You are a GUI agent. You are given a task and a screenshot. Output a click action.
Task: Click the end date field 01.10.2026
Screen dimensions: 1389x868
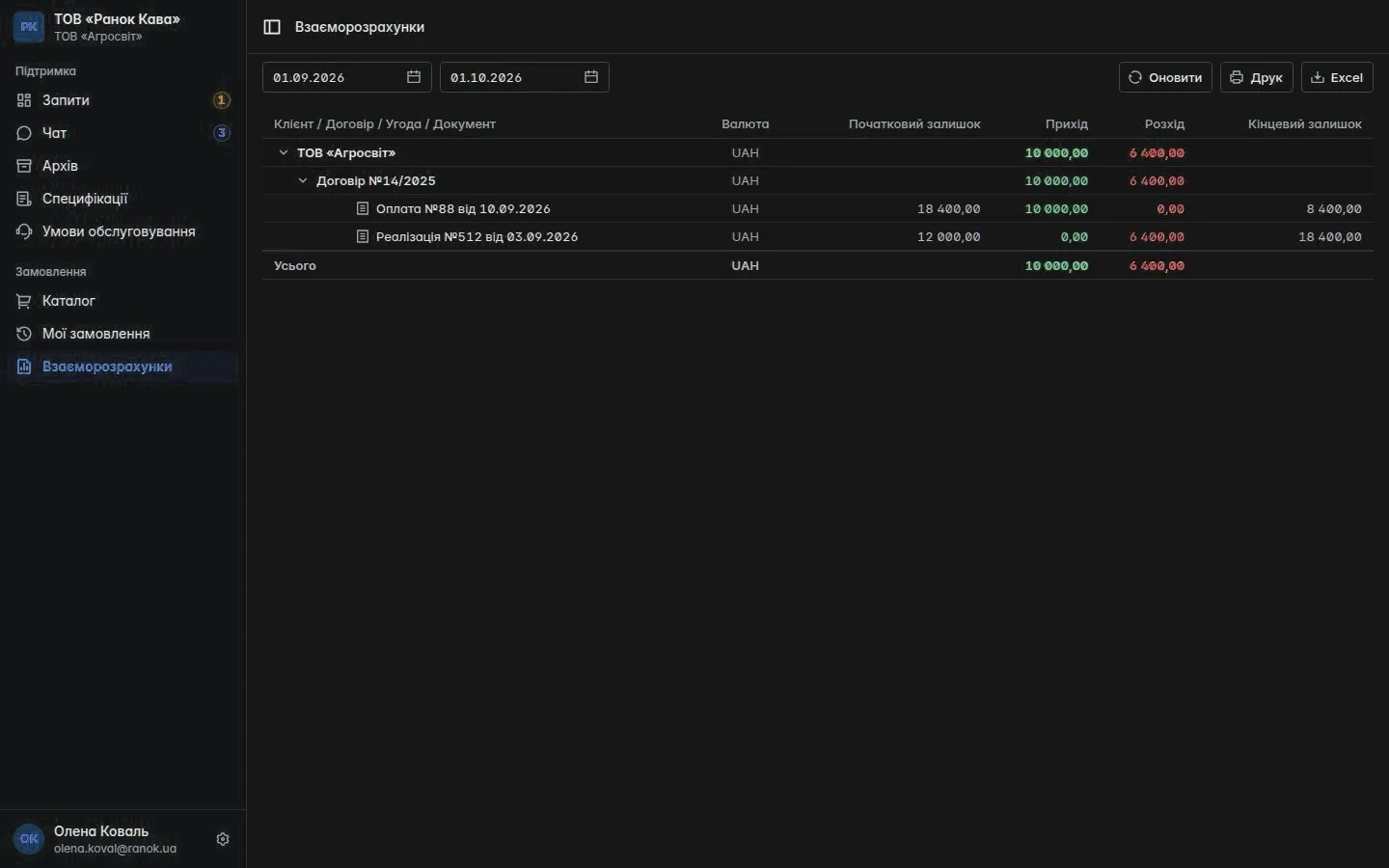tap(525, 77)
